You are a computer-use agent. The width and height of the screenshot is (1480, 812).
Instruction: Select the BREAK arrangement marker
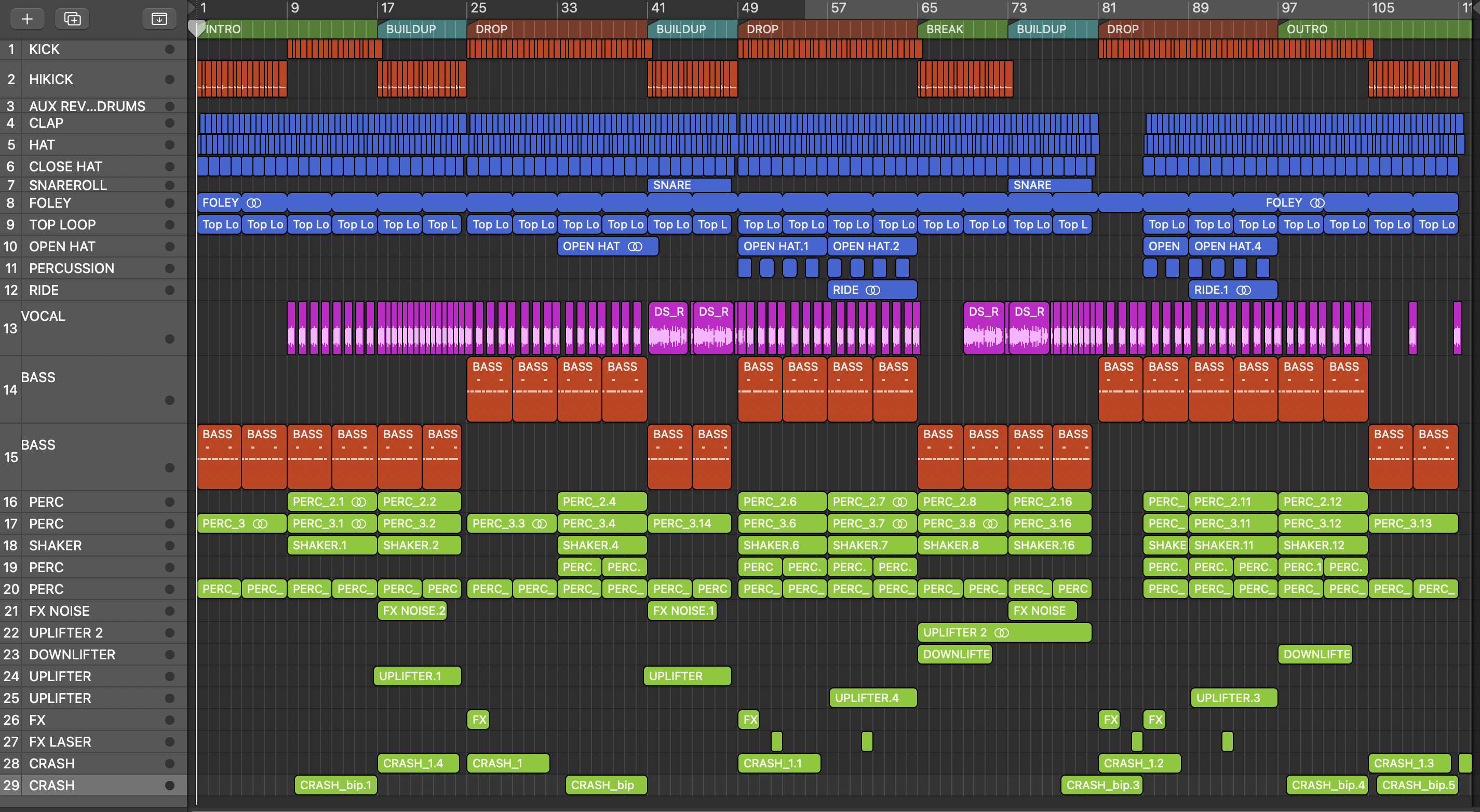click(x=962, y=29)
